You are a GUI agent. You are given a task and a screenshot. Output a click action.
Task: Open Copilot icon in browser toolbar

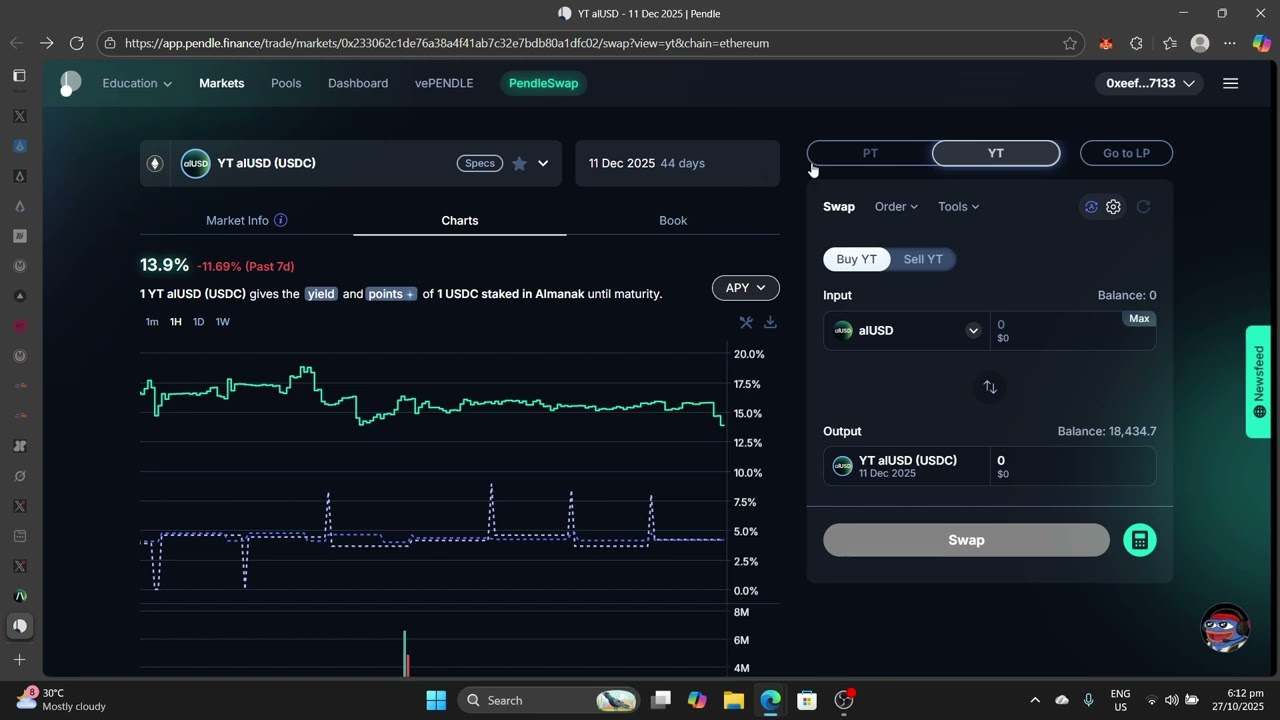tap(1261, 43)
